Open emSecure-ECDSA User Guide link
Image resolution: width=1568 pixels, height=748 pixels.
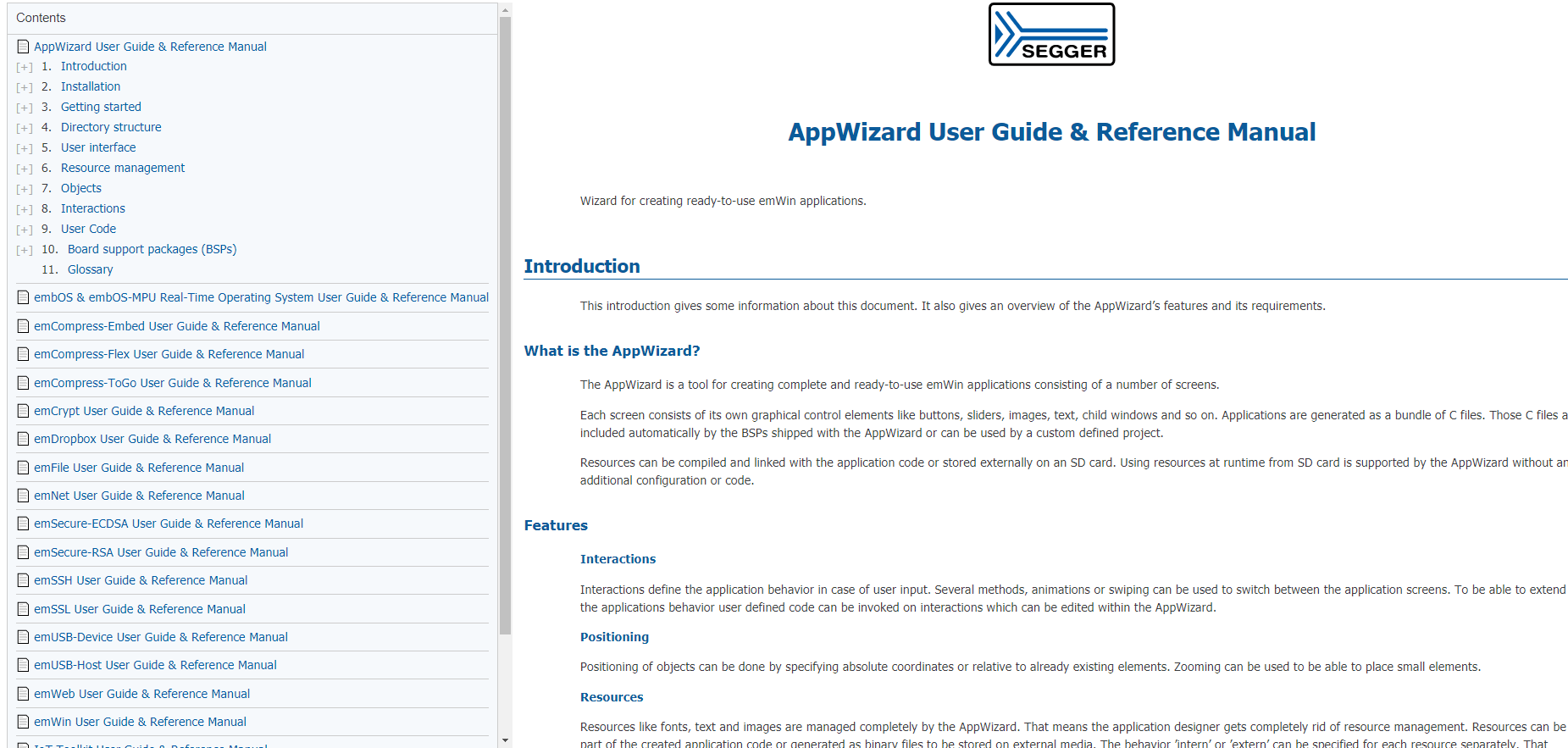click(x=169, y=524)
